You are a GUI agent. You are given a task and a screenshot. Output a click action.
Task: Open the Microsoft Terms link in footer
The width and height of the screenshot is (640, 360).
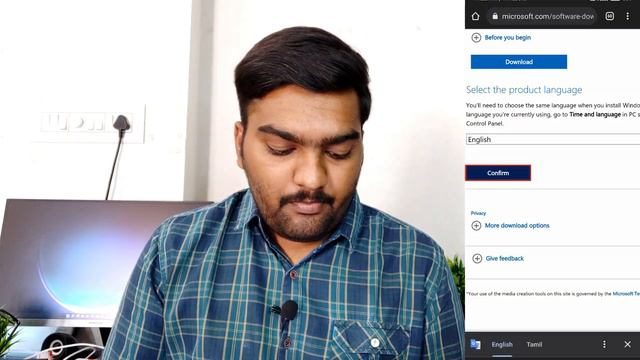tap(626, 293)
